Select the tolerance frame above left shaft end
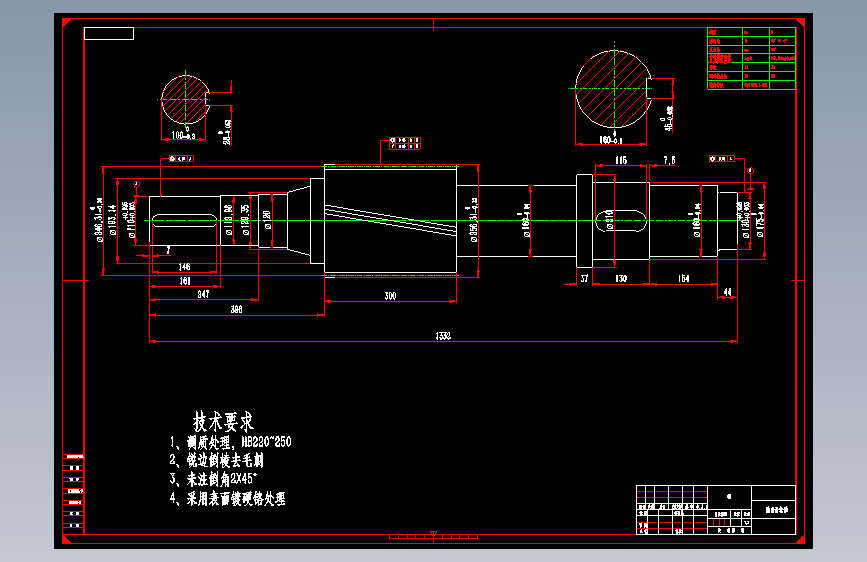The image size is (867, 562). point(181,159)
